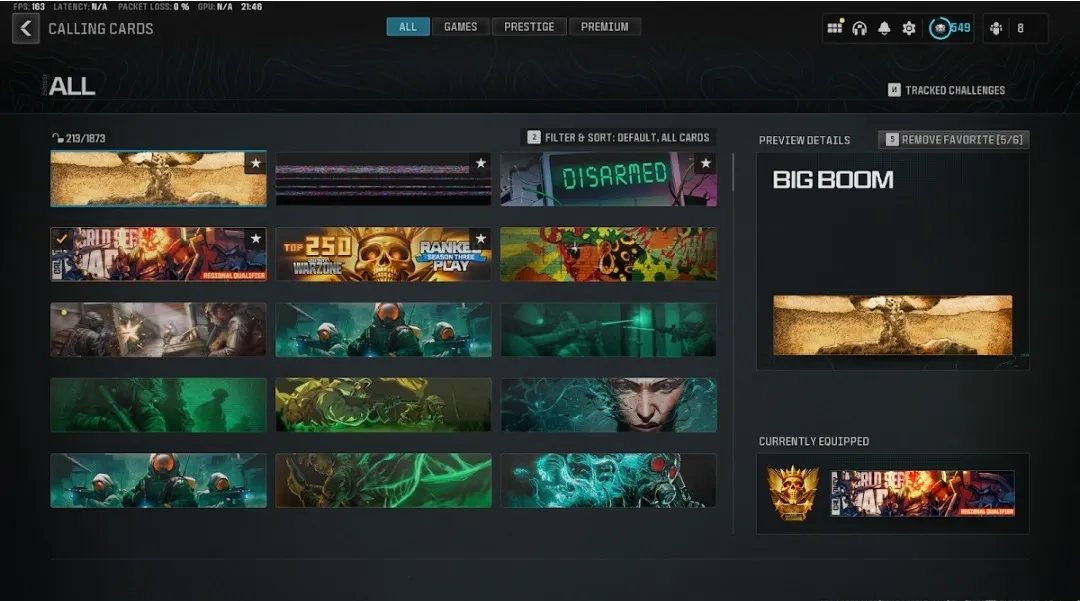This screenshot has height=601, width=1080.
Task: Click the BIG BOOM title text
Action: [833, 180]
